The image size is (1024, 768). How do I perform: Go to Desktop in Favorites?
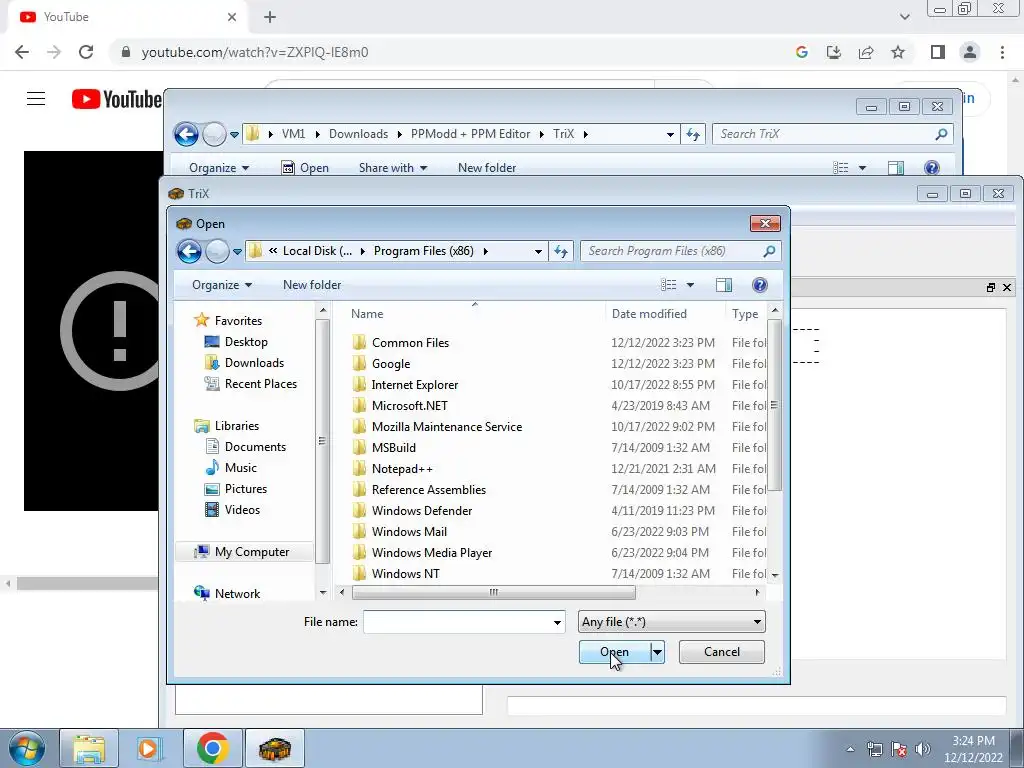click(x=246, y=342)
